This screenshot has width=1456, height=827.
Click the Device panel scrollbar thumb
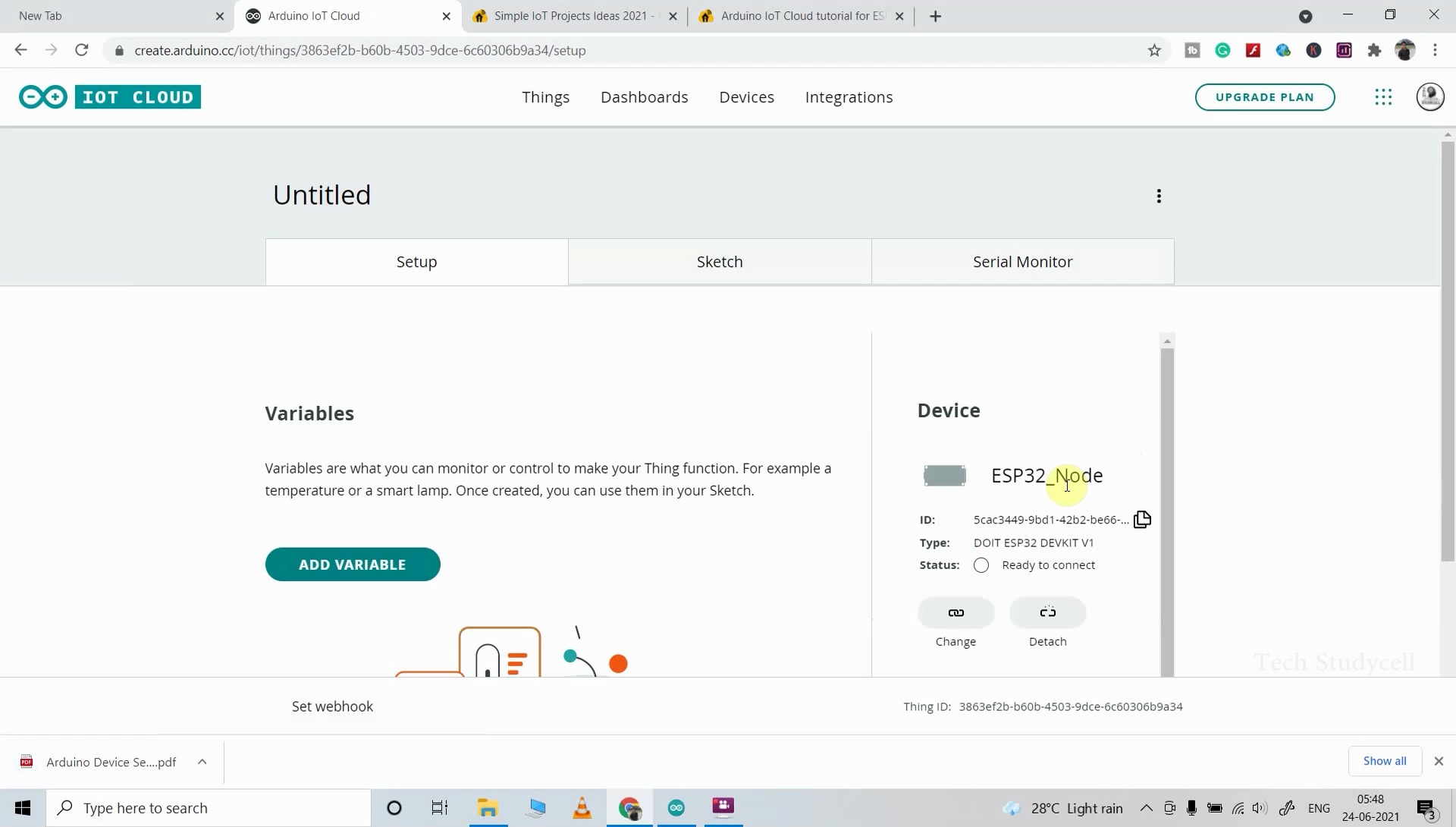click(1167, 512)
